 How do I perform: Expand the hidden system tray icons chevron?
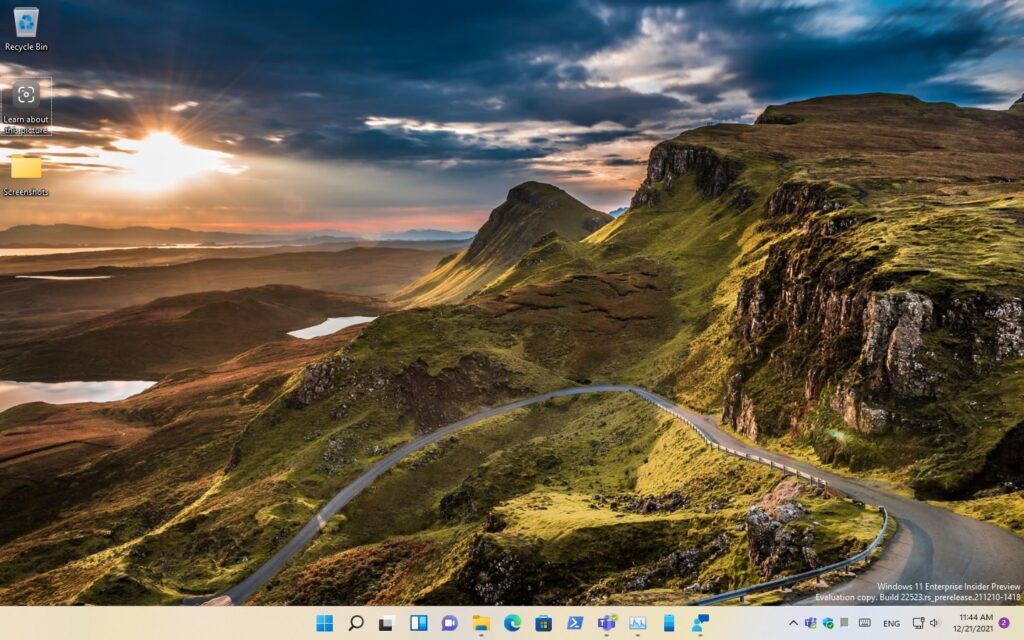click(793, 623)
